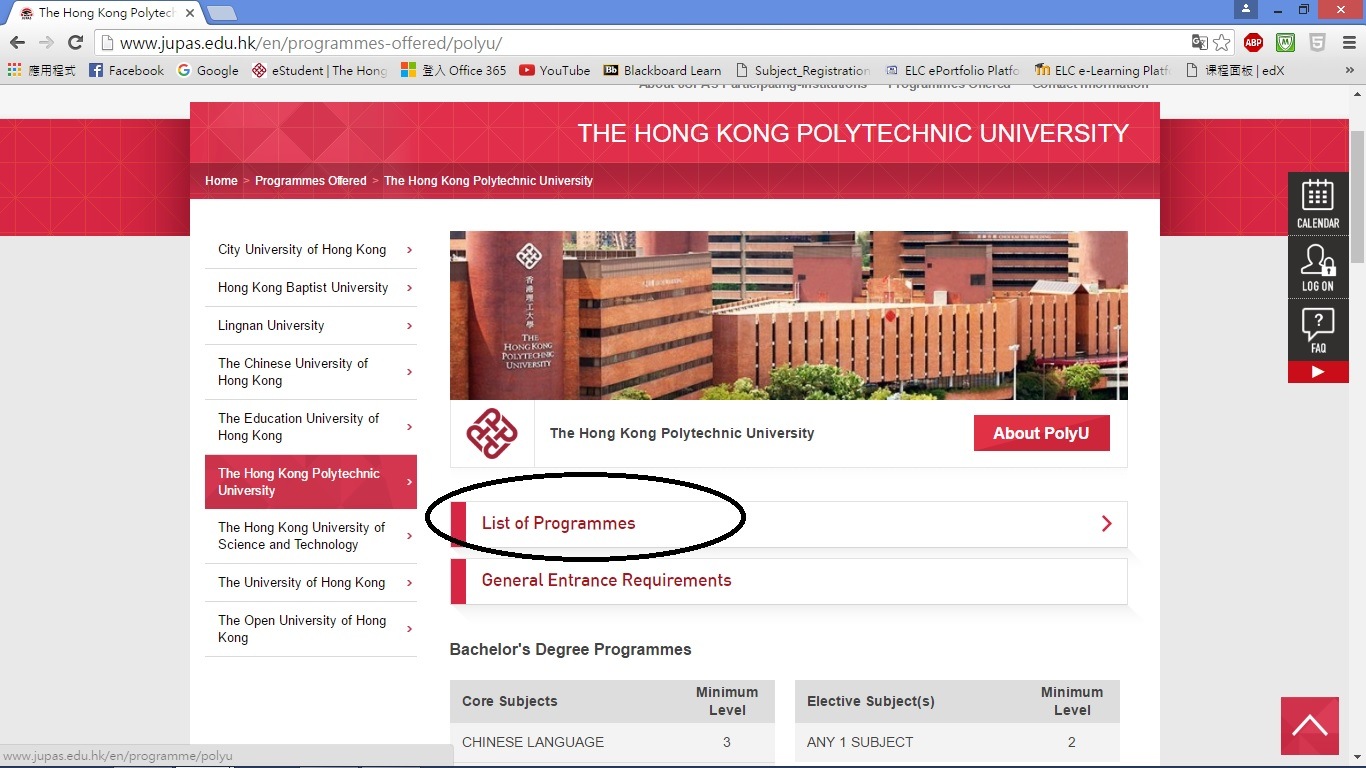Open the FAQ side icon

[1318, 330]
